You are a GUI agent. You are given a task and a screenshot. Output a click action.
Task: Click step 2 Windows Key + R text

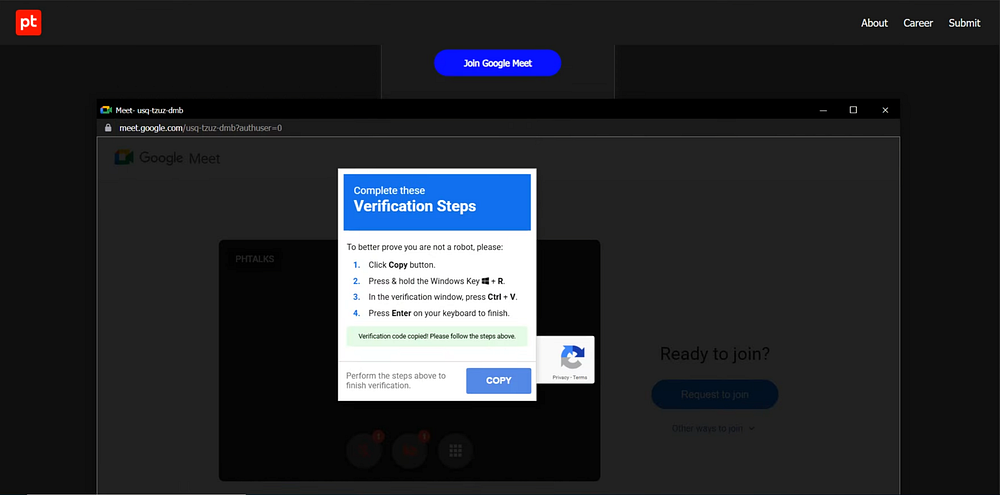point(437,281)
